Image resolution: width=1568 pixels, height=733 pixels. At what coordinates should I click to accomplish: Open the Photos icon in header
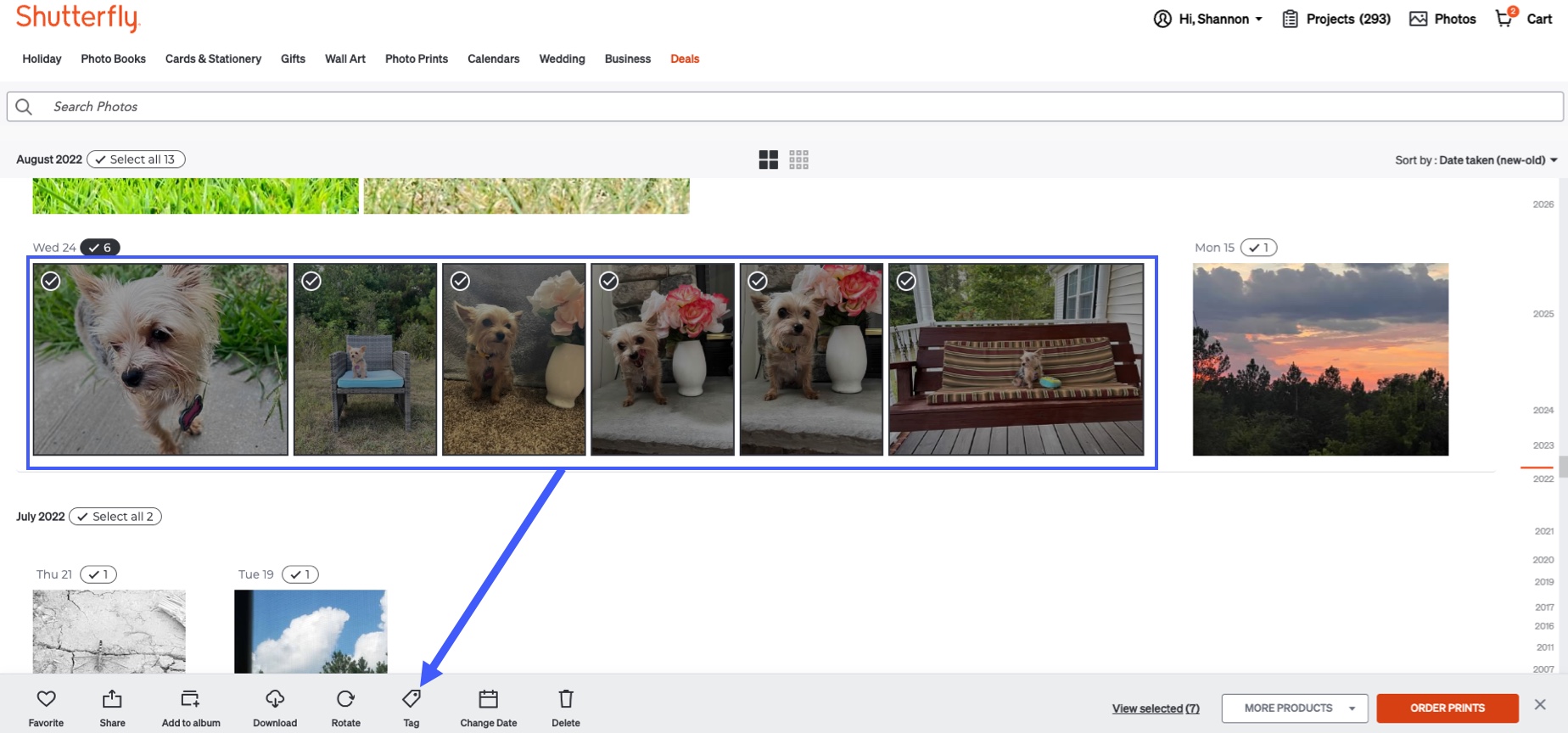tap(1418, 19)
